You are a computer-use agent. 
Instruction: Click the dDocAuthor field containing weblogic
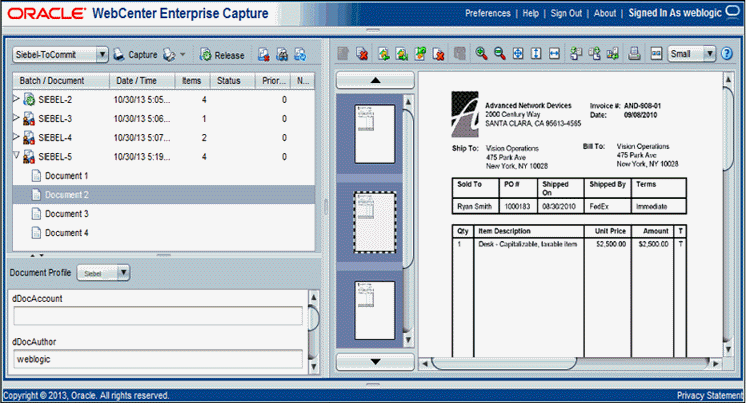(x=158, y=359)
